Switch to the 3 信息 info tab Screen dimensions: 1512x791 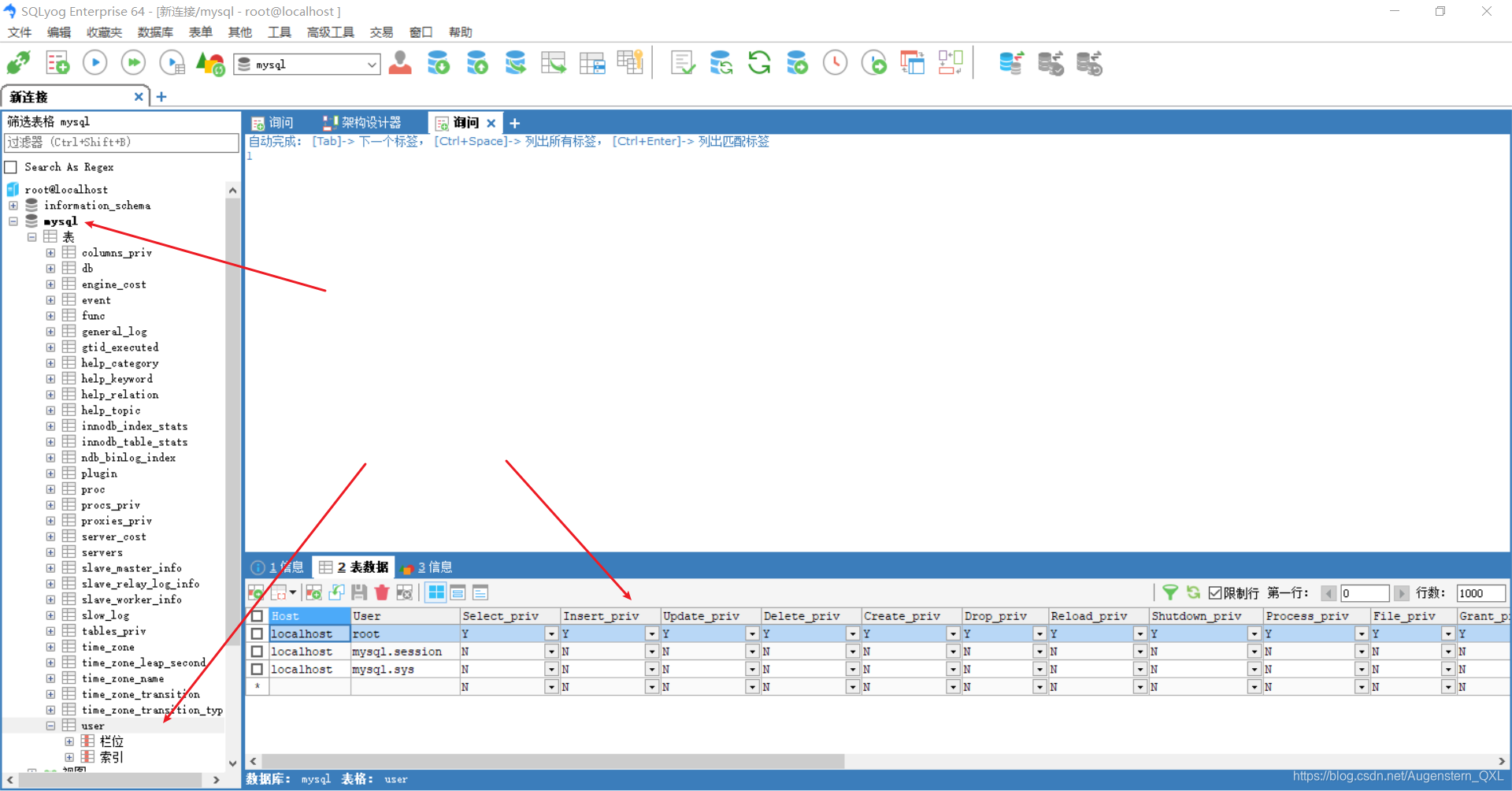point(427,567)
